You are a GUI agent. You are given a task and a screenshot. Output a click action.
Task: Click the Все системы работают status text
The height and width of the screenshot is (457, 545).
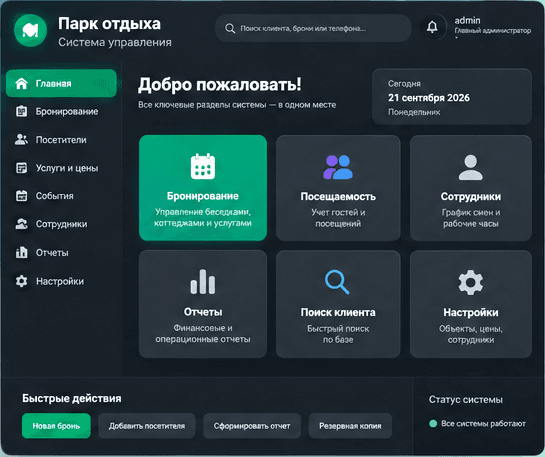click(483, 424)
